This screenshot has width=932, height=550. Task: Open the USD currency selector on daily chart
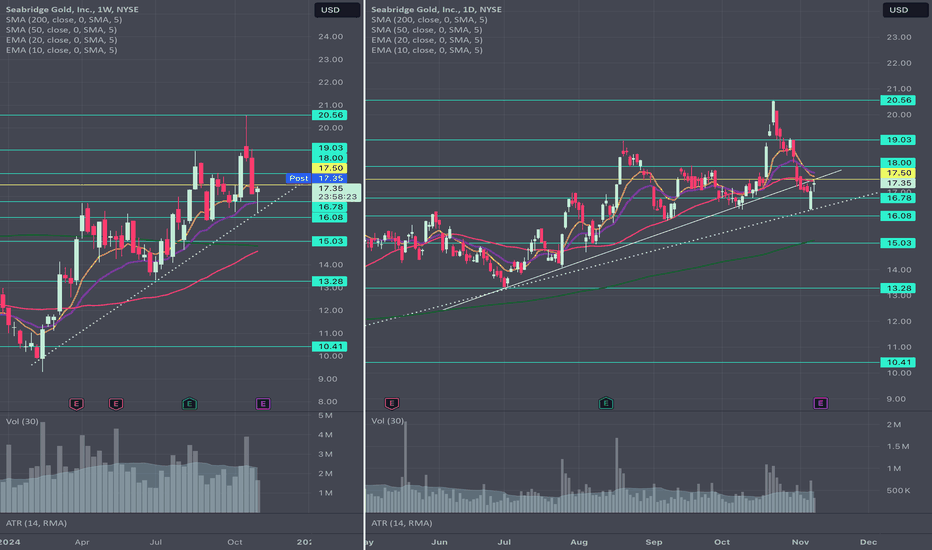pyautogui.click(x=904, y=10)
